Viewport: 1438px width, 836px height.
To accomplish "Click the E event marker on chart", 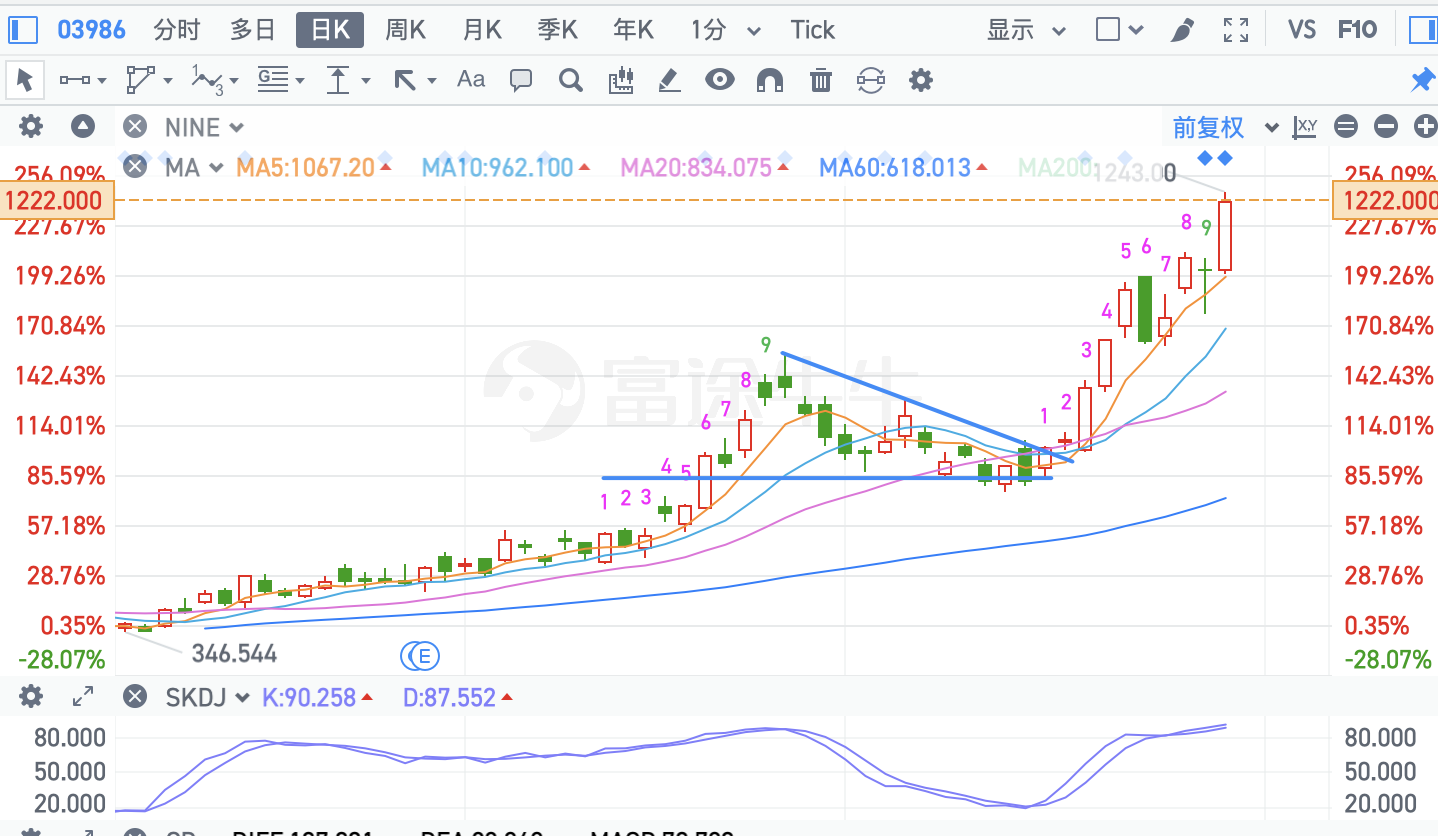I will (x=424, y=657).
